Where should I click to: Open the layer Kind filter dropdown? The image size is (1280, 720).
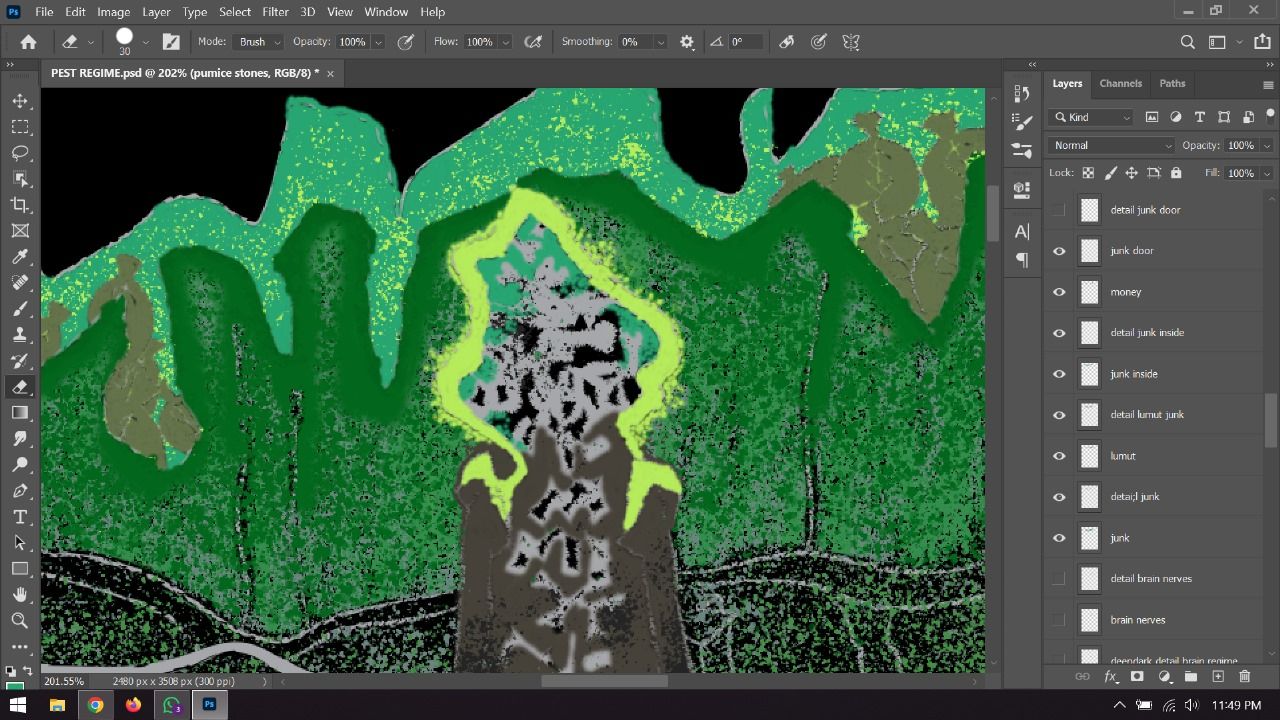click(x=1091, y=117)
